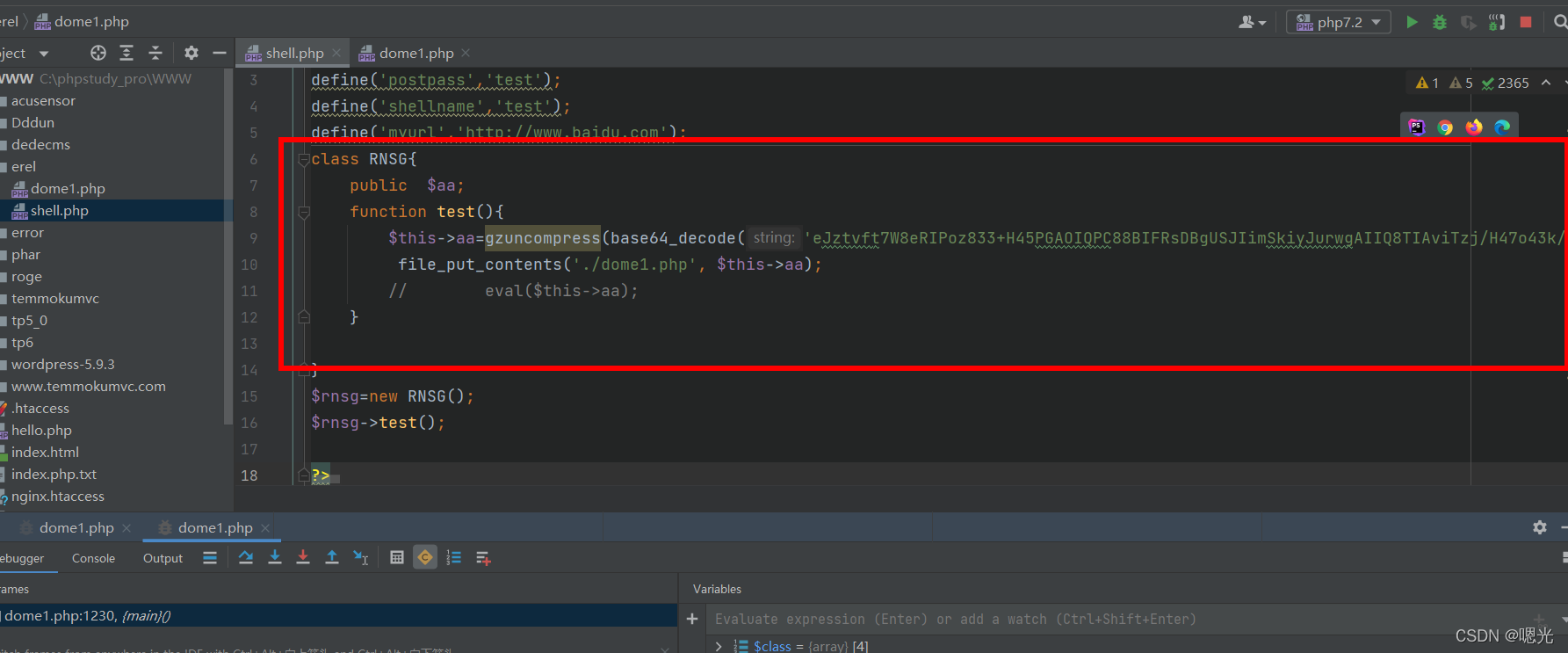Show execution point icon
Image resolution: width=1568 pixels, height=653 pixels.
pyautogui.click(x=210, y=557)
